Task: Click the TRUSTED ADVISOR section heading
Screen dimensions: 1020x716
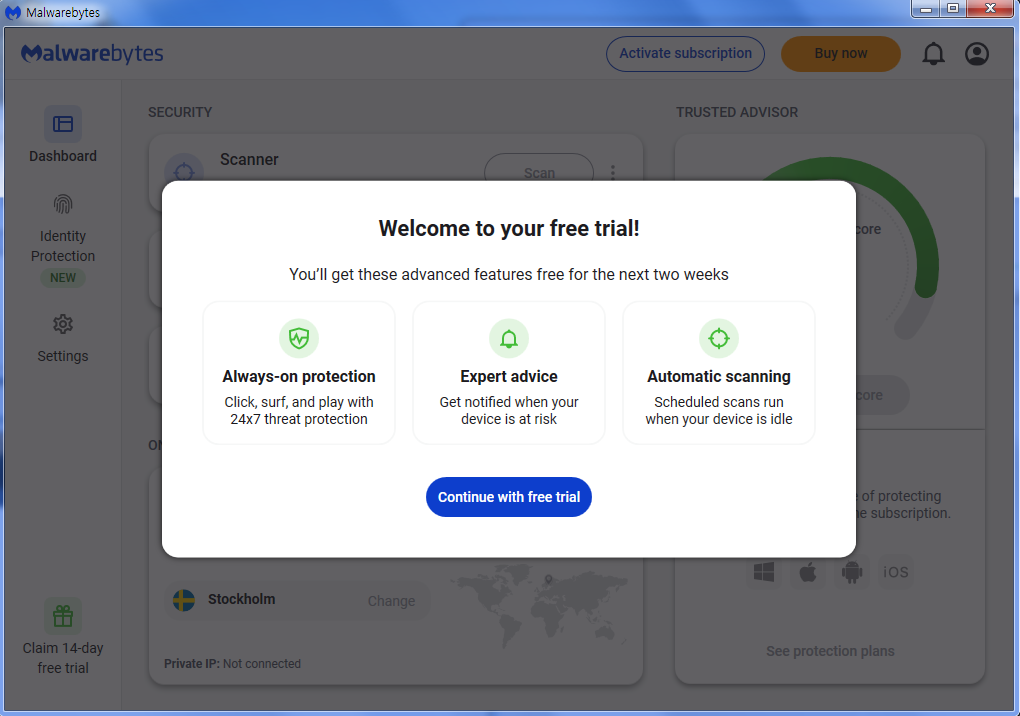Action: [x=737, y=113]
